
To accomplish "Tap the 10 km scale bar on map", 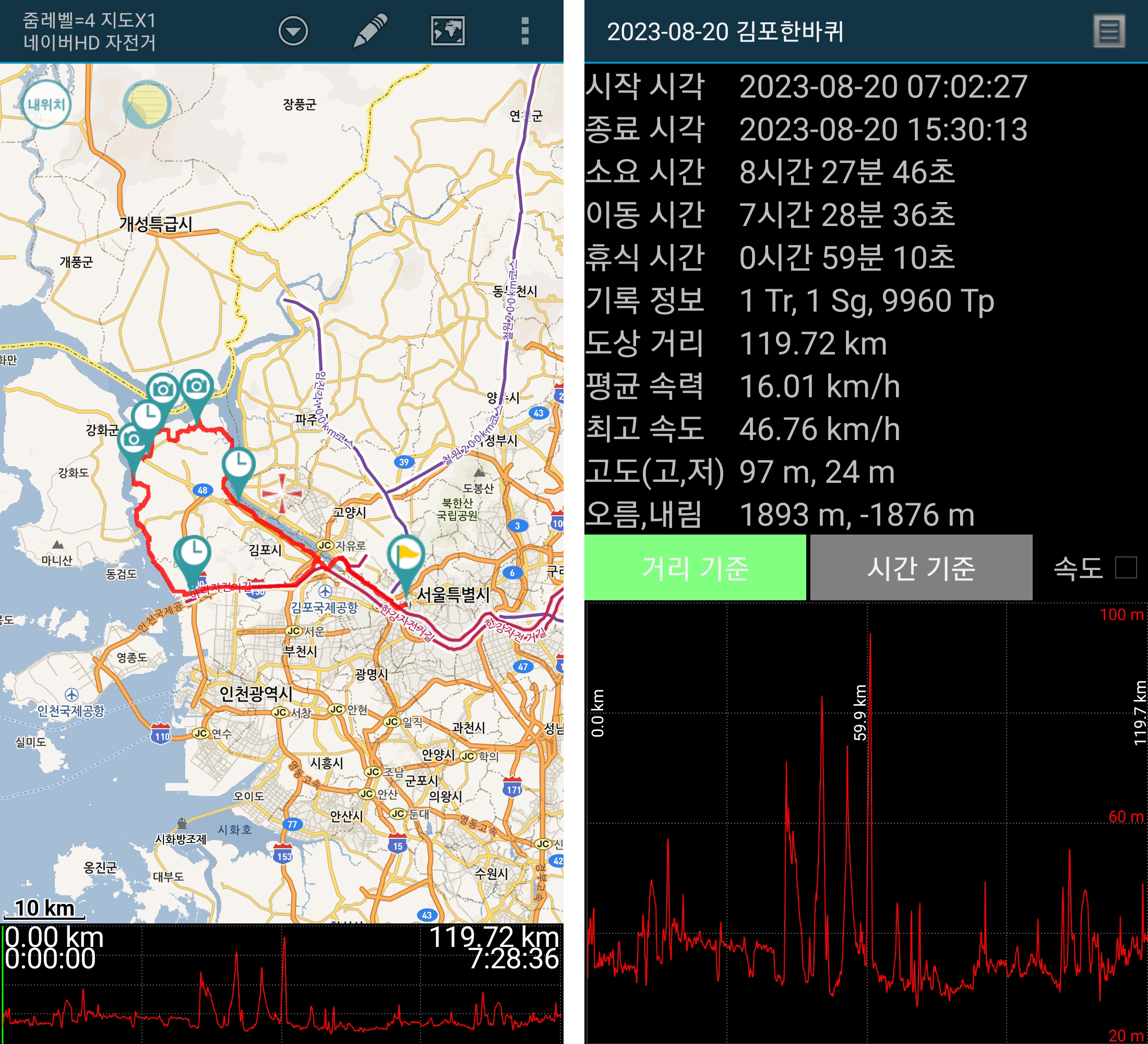I will pos(44,908).
